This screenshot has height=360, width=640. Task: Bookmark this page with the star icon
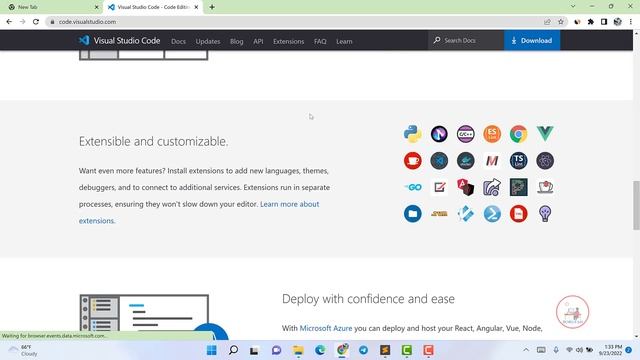[561, 22]
